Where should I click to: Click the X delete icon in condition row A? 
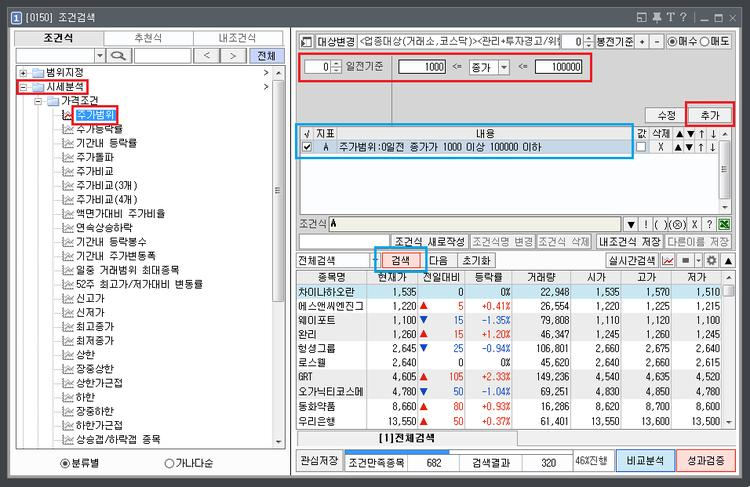[x=661, y=147]
